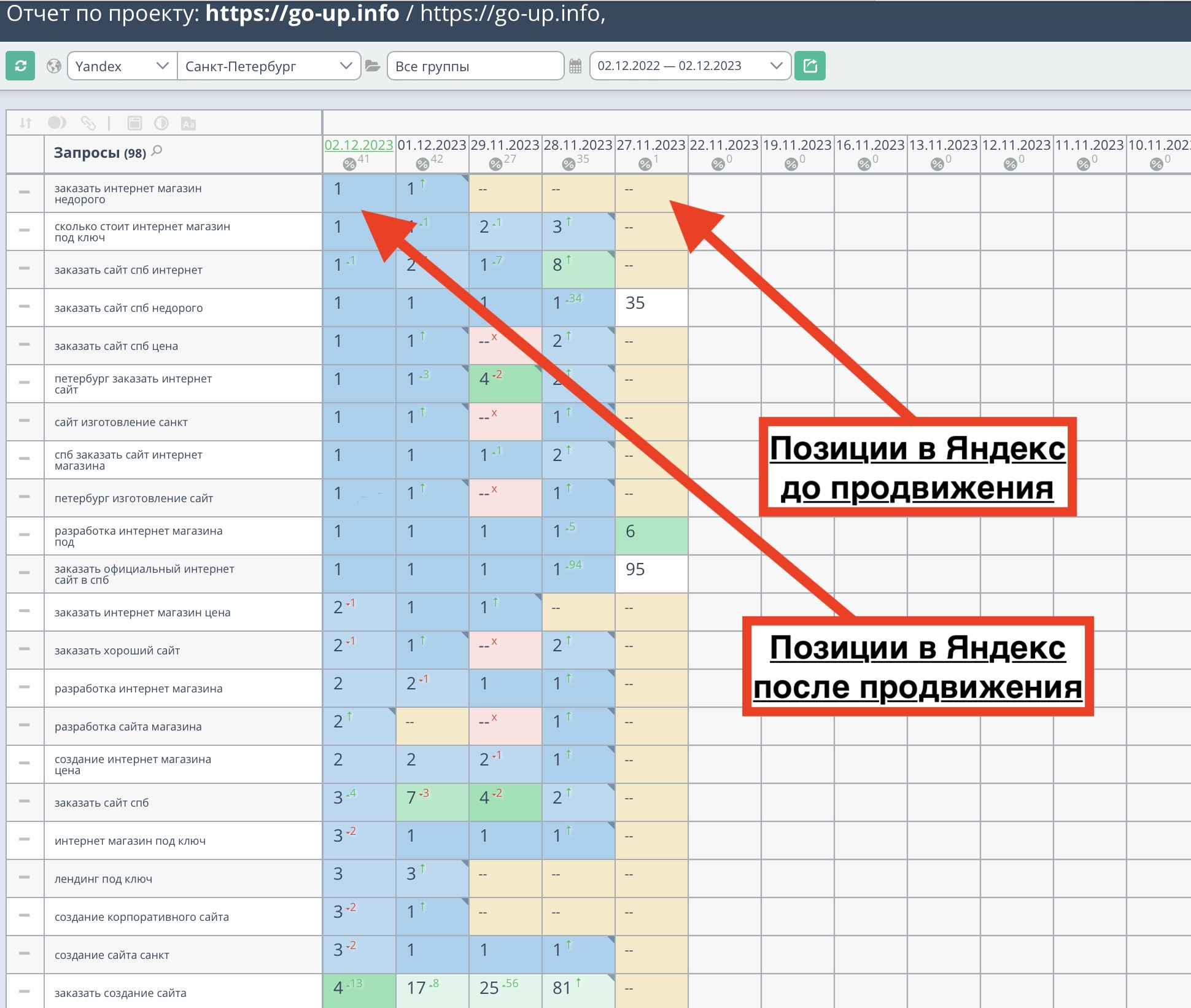Image resolution: width=1191 pixels, height=1008 pixels.
Task: Click the 28.11.2023 date column header
Action: [x=578, y=145]
